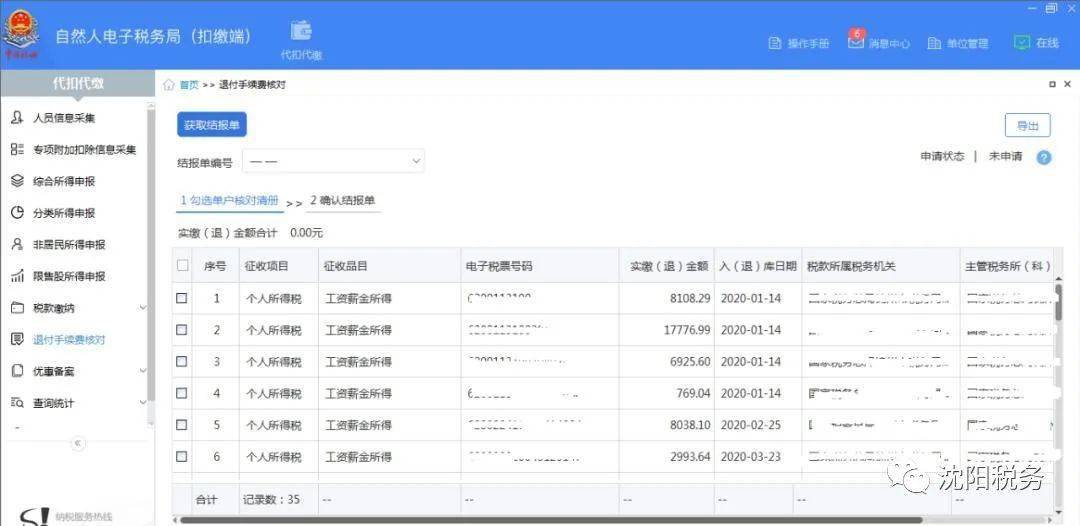Click the table's vertical scrollbar thumb
The width and height of the screenshot is (1080, 526).
pyautogui.click(x=1059, y=302)
